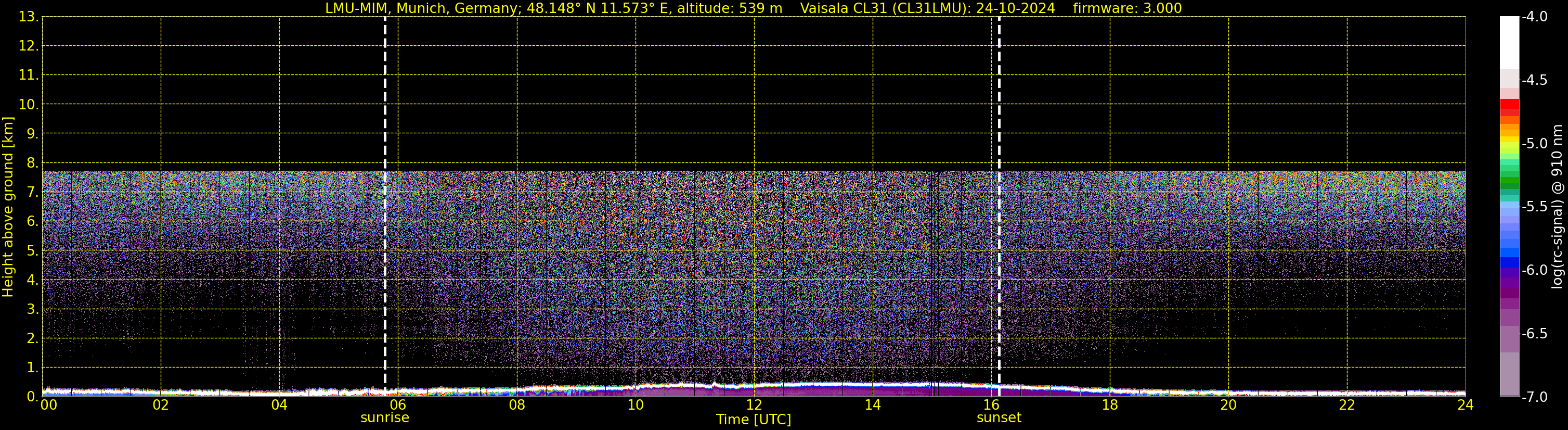
Task: Click the 04 tick on the time axis
Action: click(279, 406)
